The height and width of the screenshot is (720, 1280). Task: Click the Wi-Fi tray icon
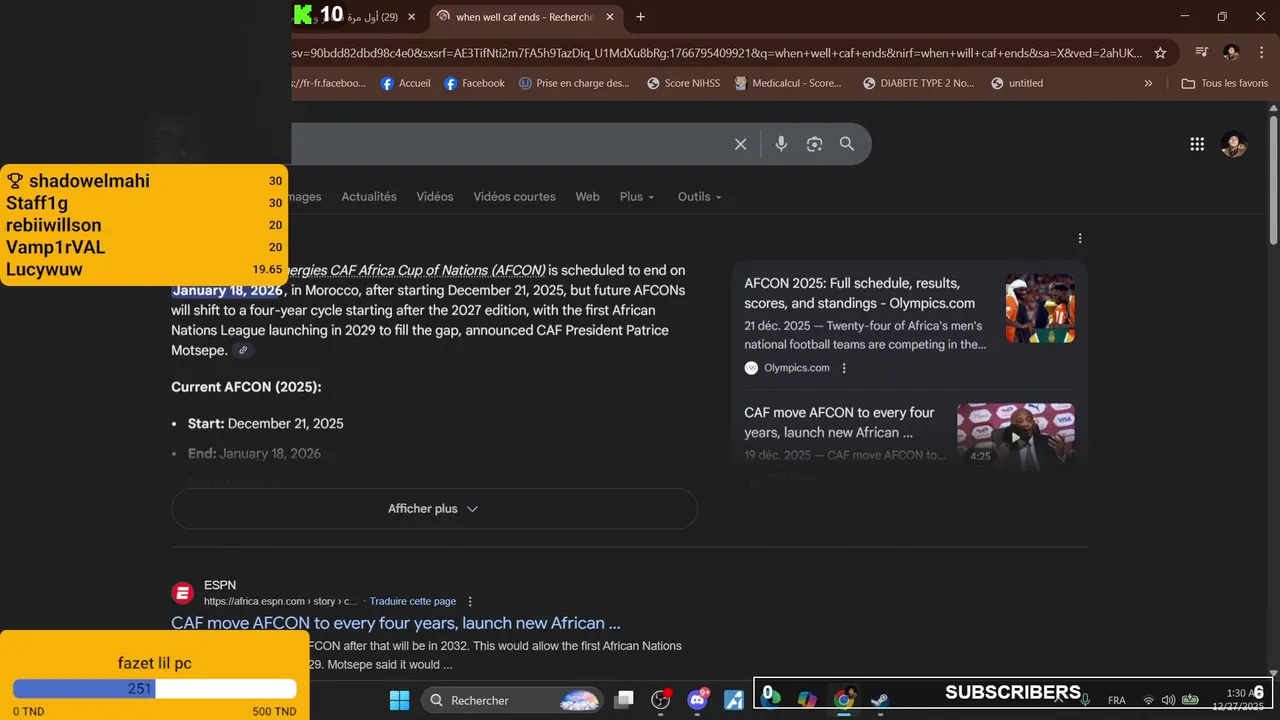pyautogui.click(x=1148, y=700)
